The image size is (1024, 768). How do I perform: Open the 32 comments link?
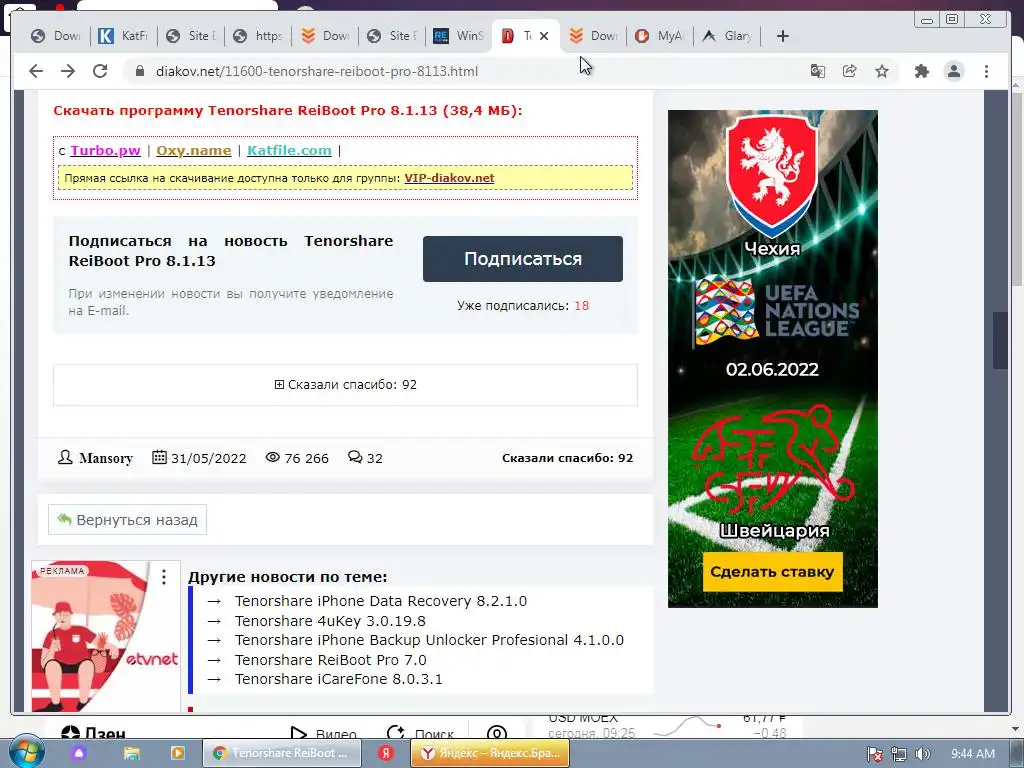click(365, 458)
